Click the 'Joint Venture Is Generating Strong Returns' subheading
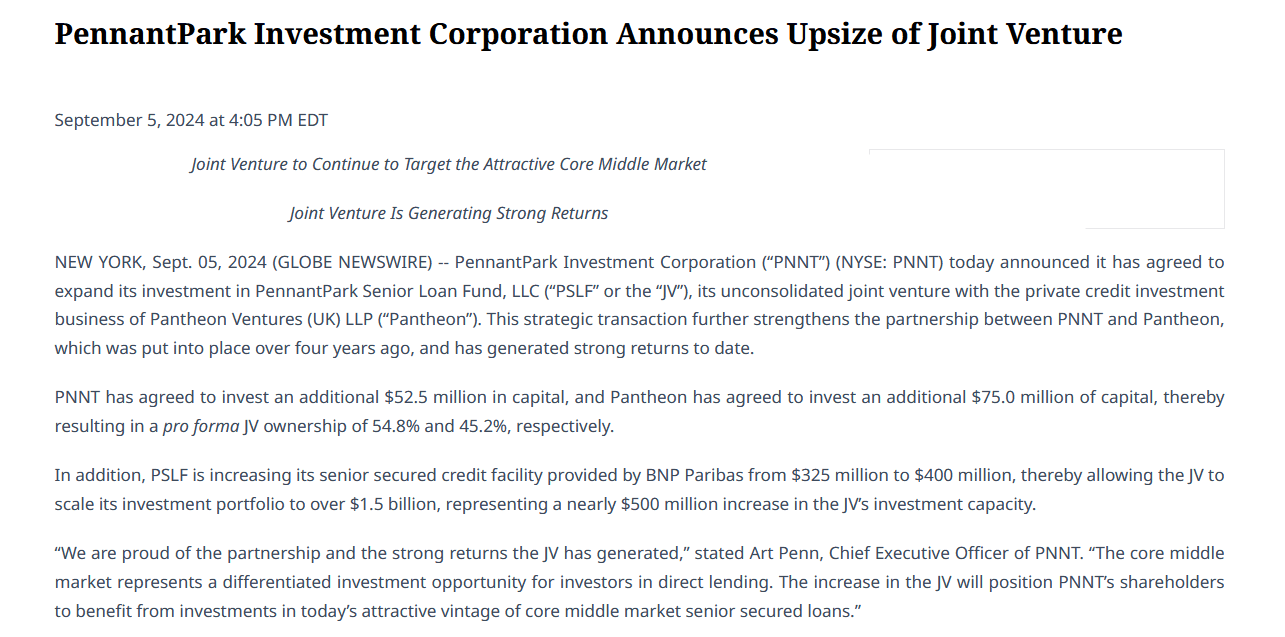 point(449,213)
